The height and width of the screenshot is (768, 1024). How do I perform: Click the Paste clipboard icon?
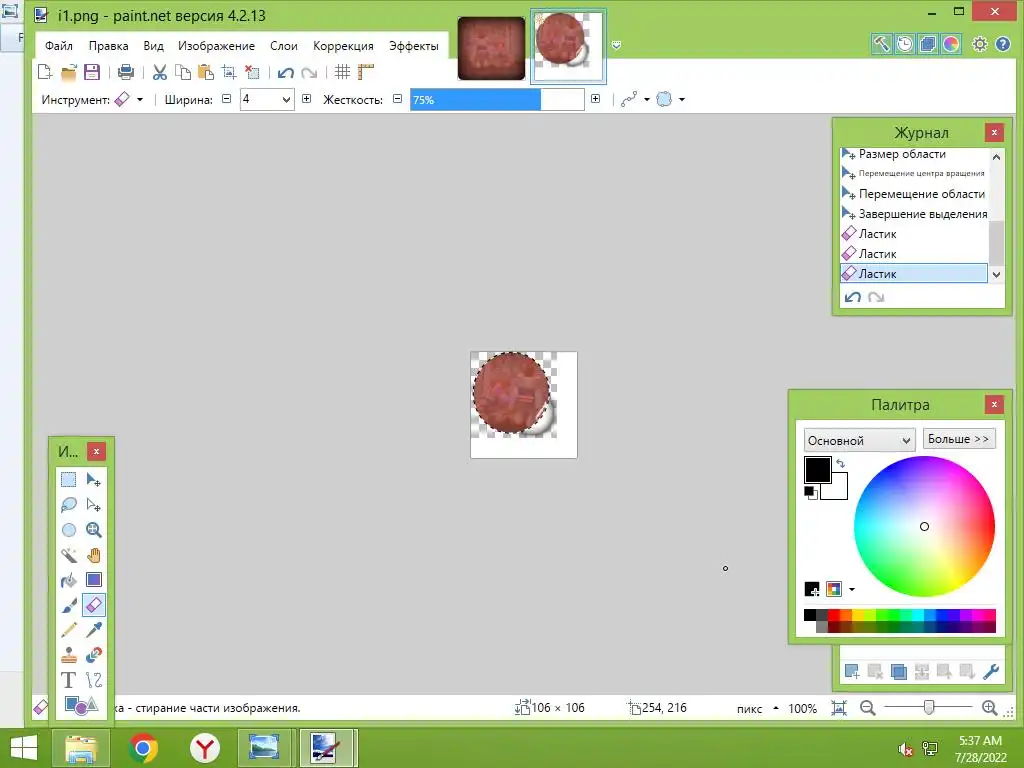click(206, 72)
